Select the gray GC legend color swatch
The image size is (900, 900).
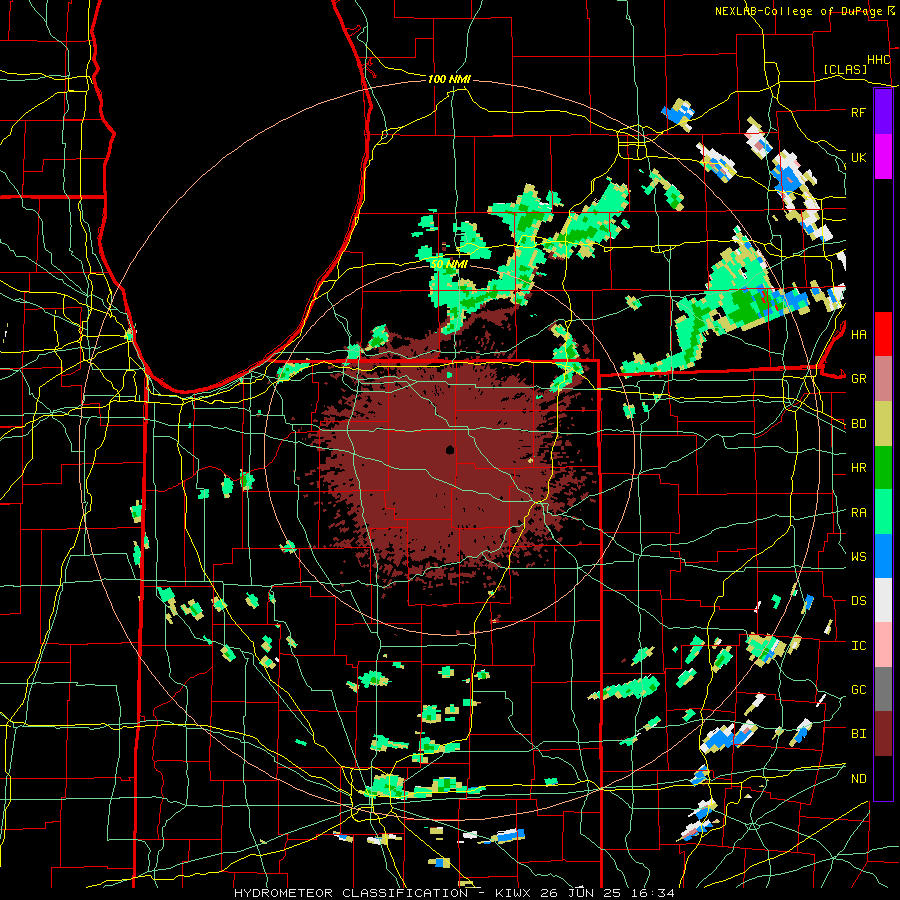(883, 689)
